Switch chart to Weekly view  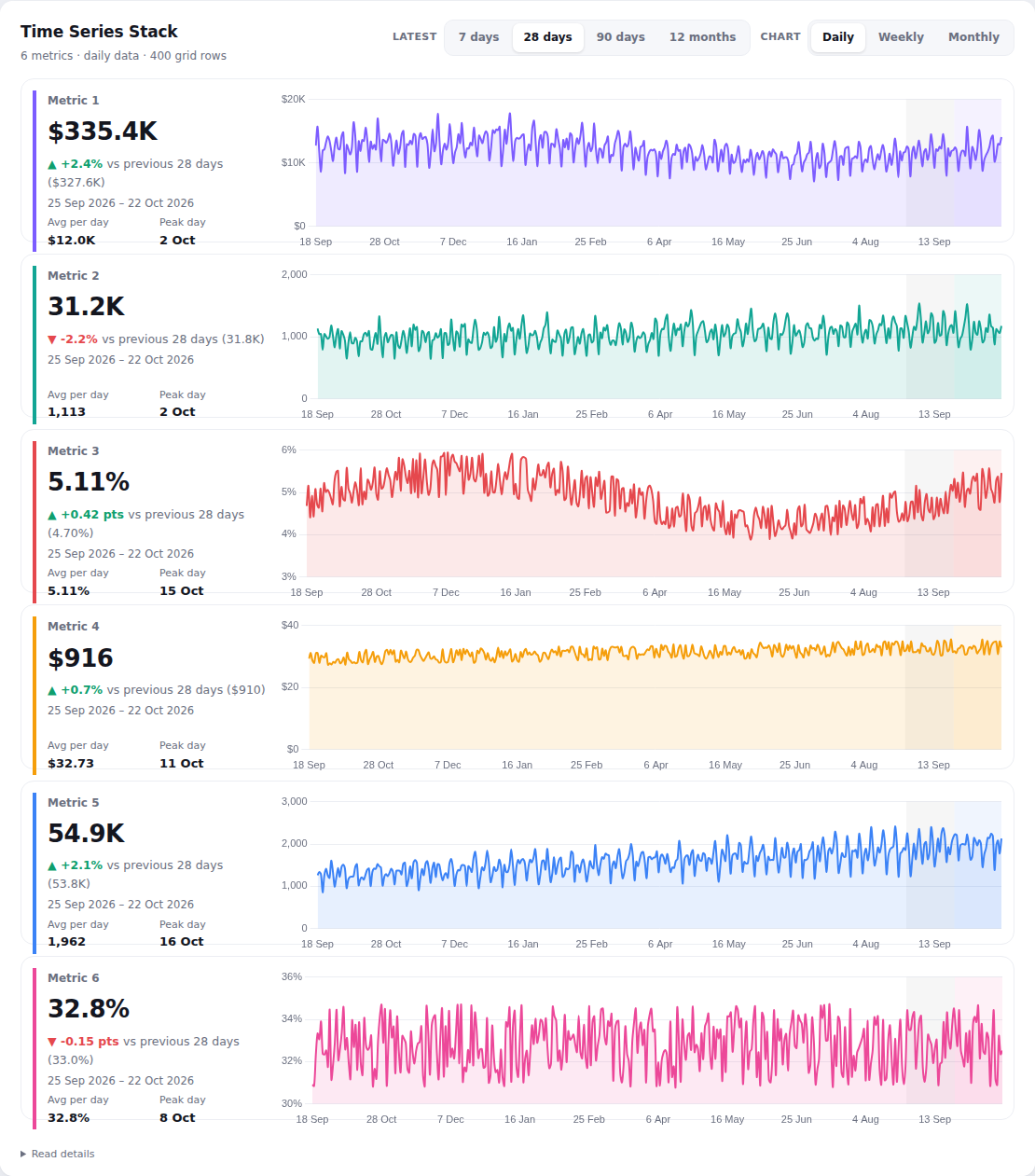[901, 37]
